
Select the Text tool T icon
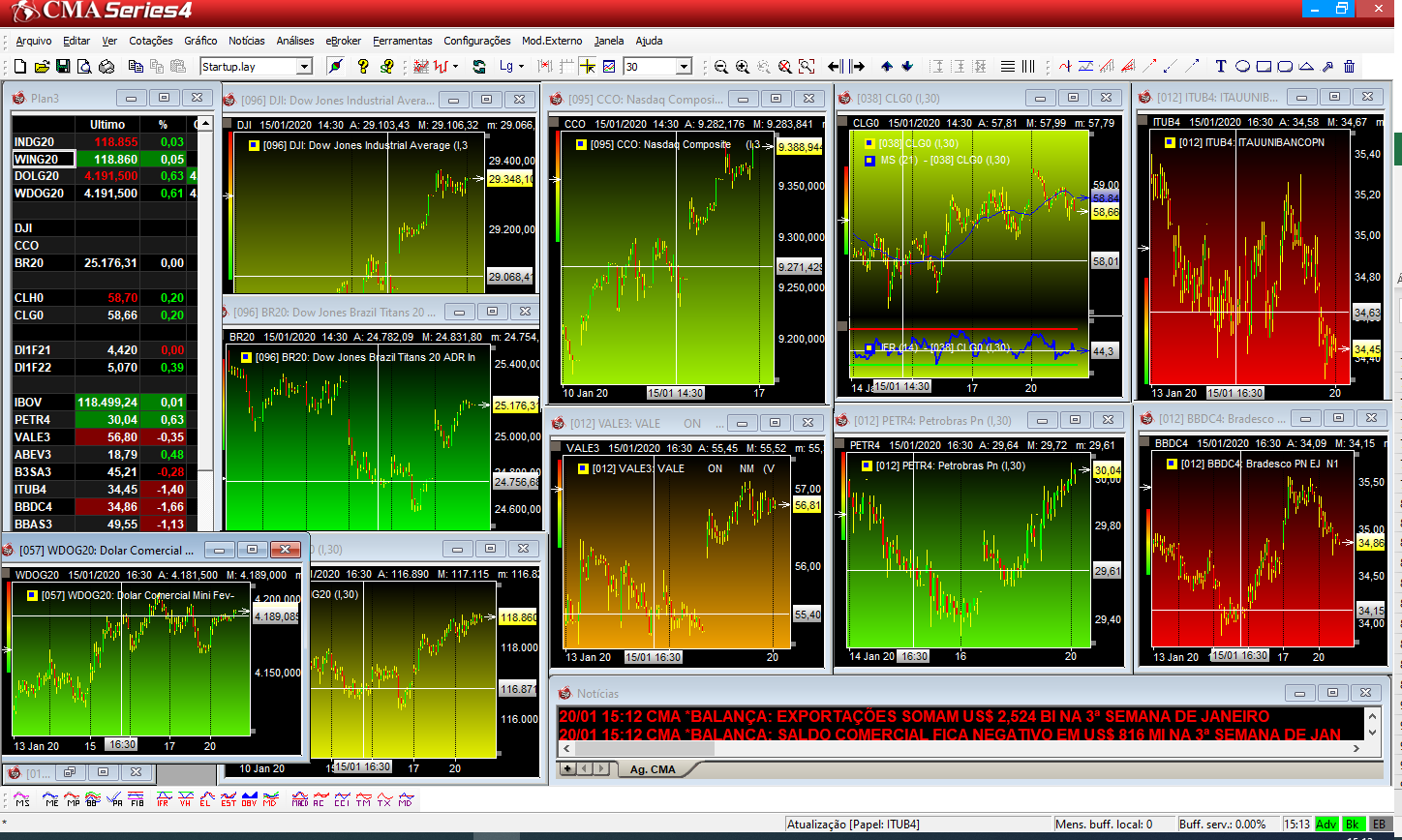click(x=1221, y=67)
